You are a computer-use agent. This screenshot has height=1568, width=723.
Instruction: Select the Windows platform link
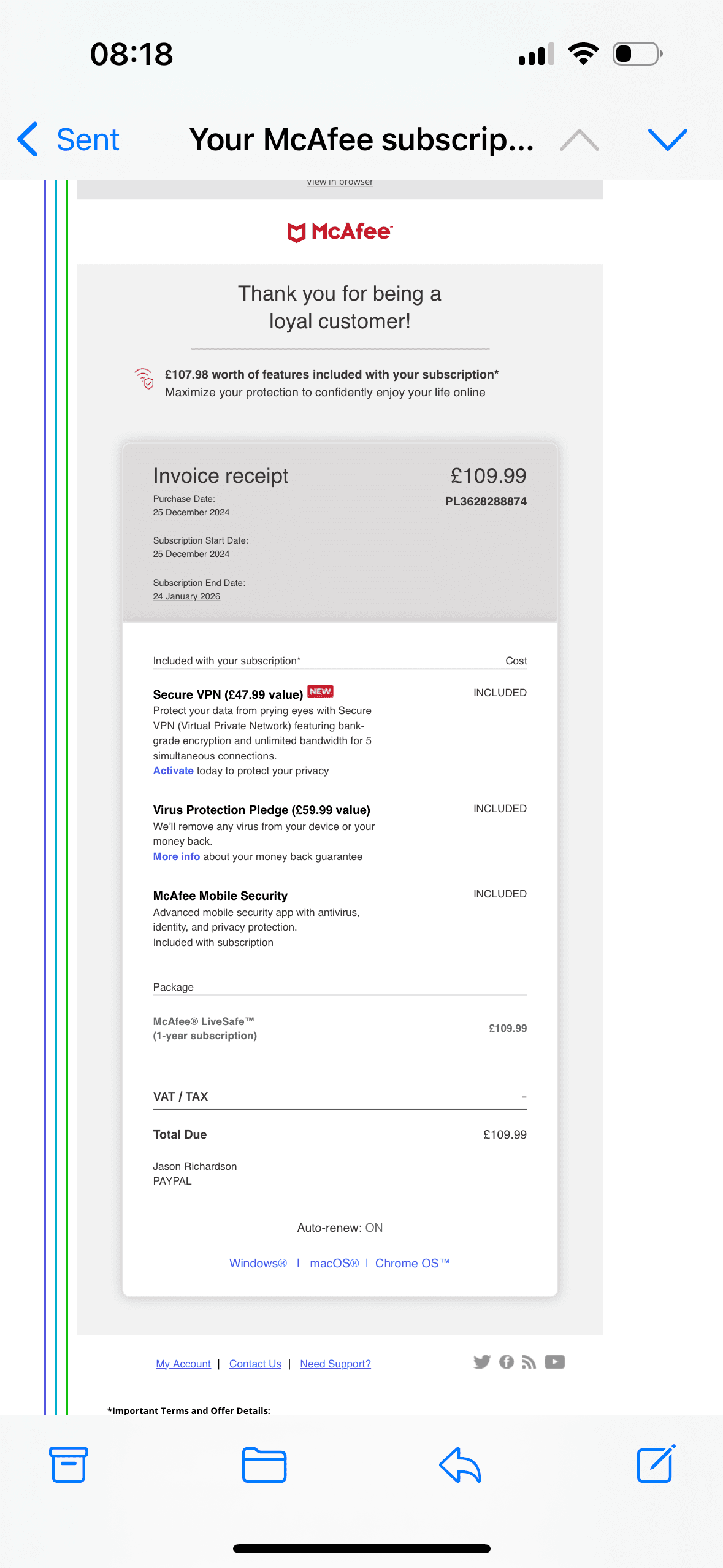[x=258, y=1263]
